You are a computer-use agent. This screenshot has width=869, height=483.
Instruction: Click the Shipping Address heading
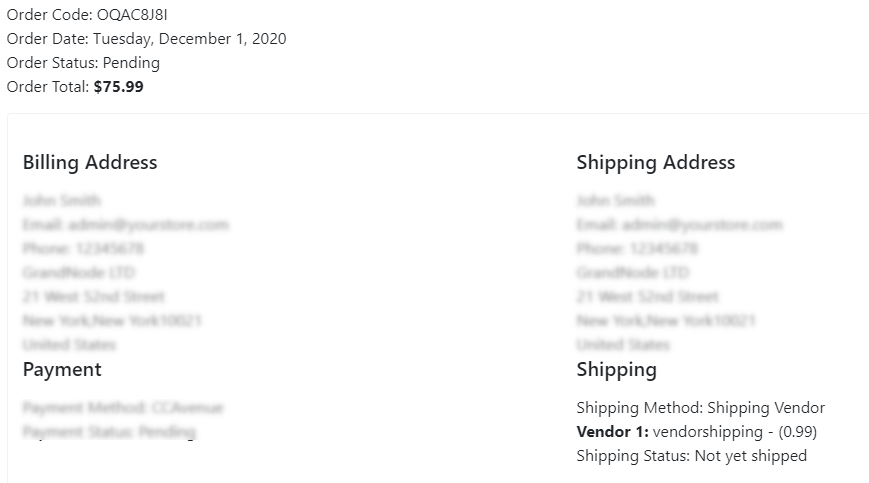point(656,162)
